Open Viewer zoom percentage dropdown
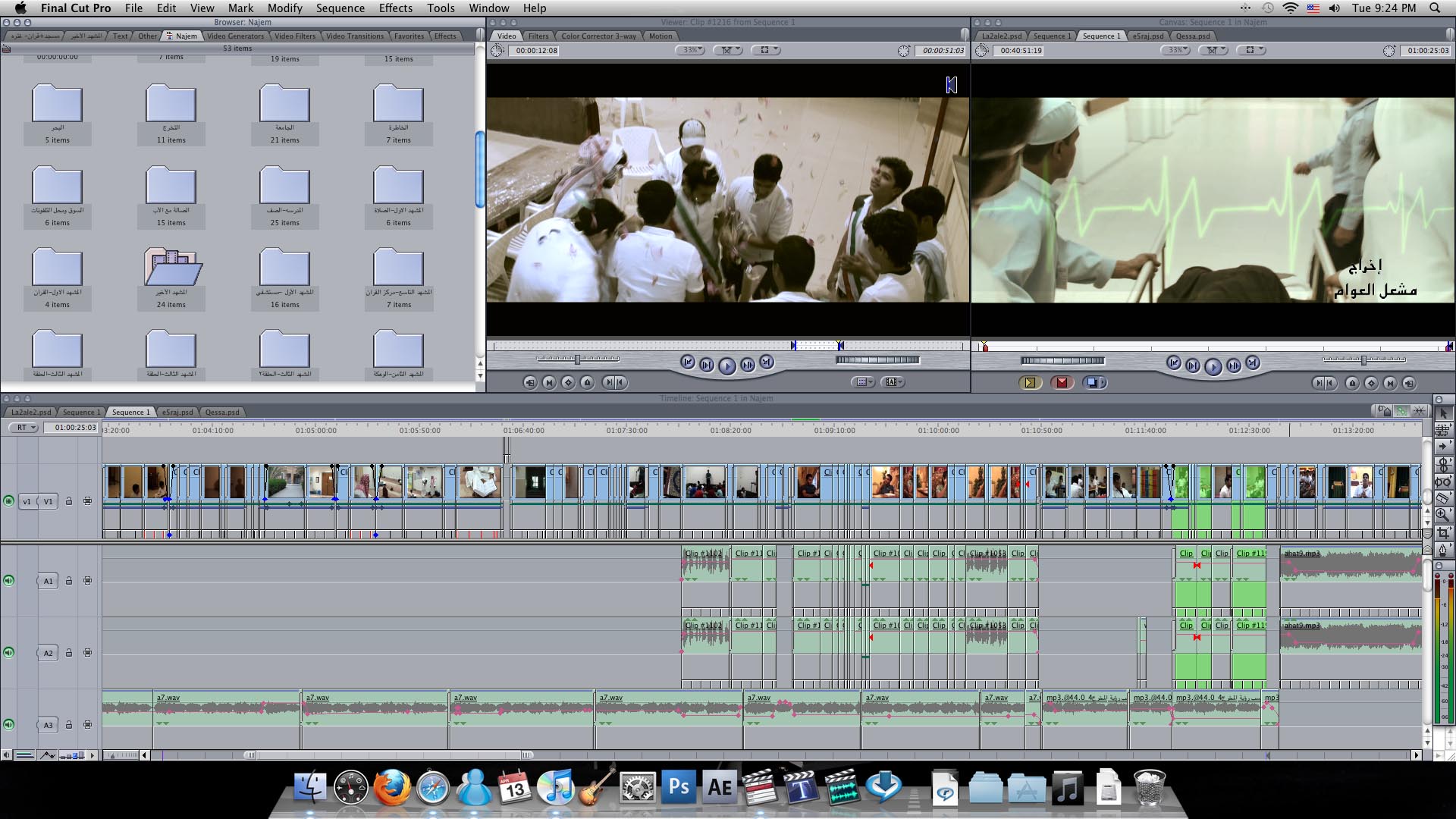 [x=690, y=50]
